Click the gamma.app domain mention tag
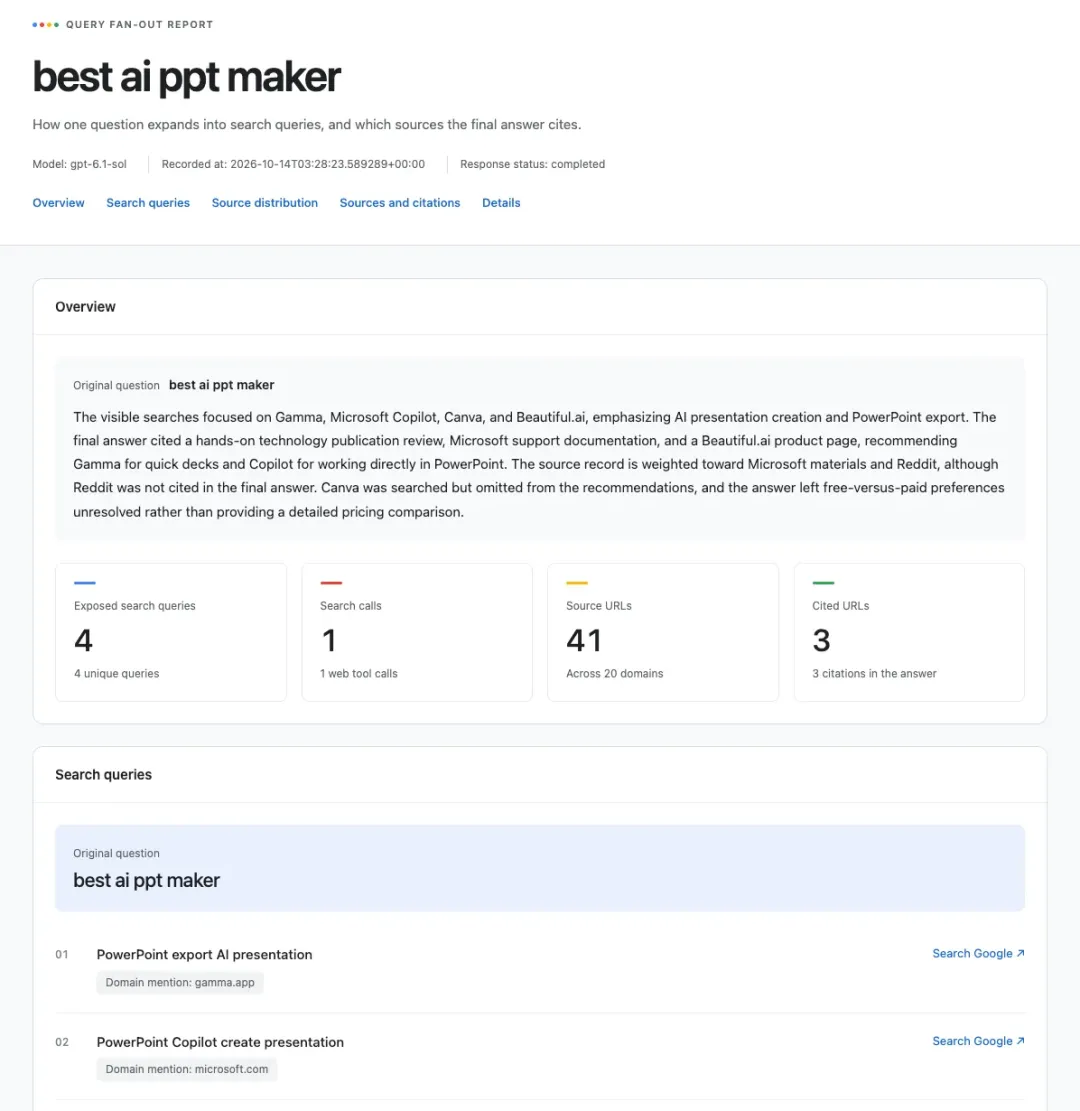This screenshot has height=1111, width=1080. click(x=180, y=982)
